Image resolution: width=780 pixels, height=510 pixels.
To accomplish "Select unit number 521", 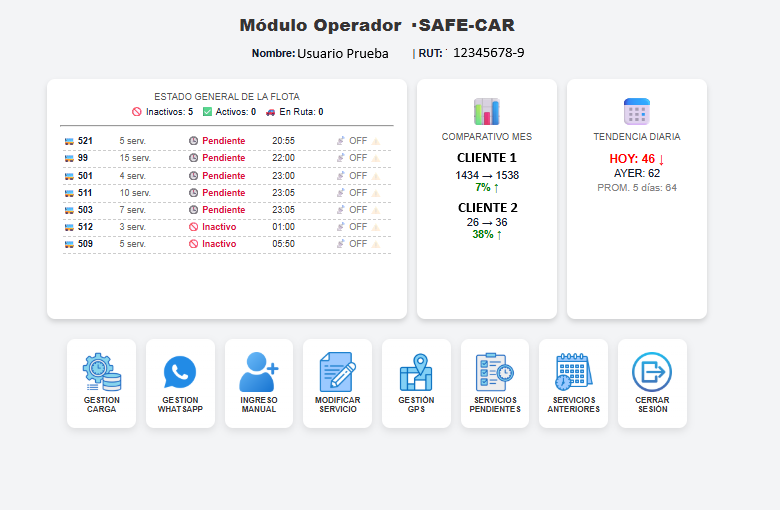I will [85, 141].
